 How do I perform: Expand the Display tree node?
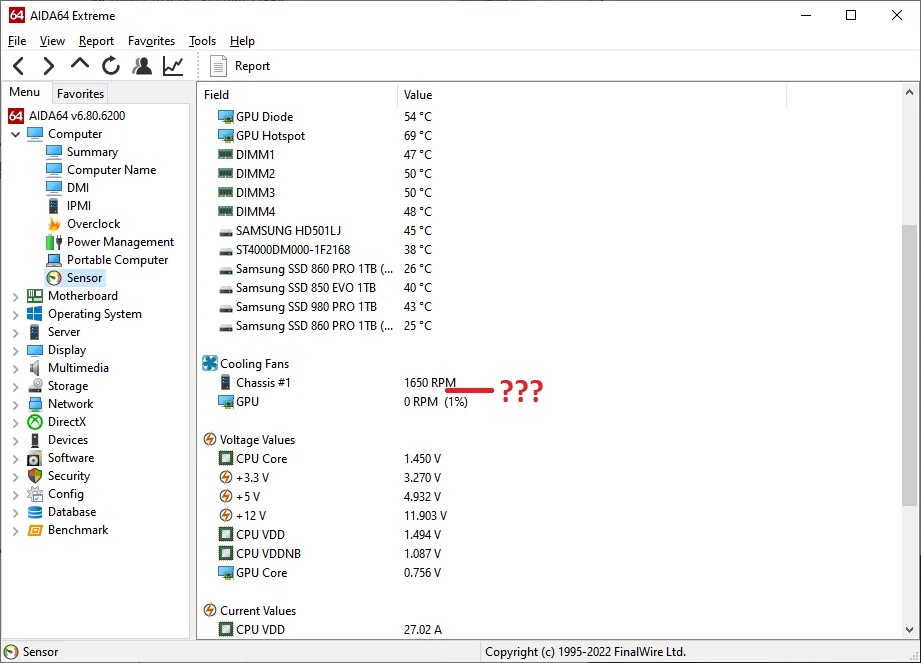15,351
